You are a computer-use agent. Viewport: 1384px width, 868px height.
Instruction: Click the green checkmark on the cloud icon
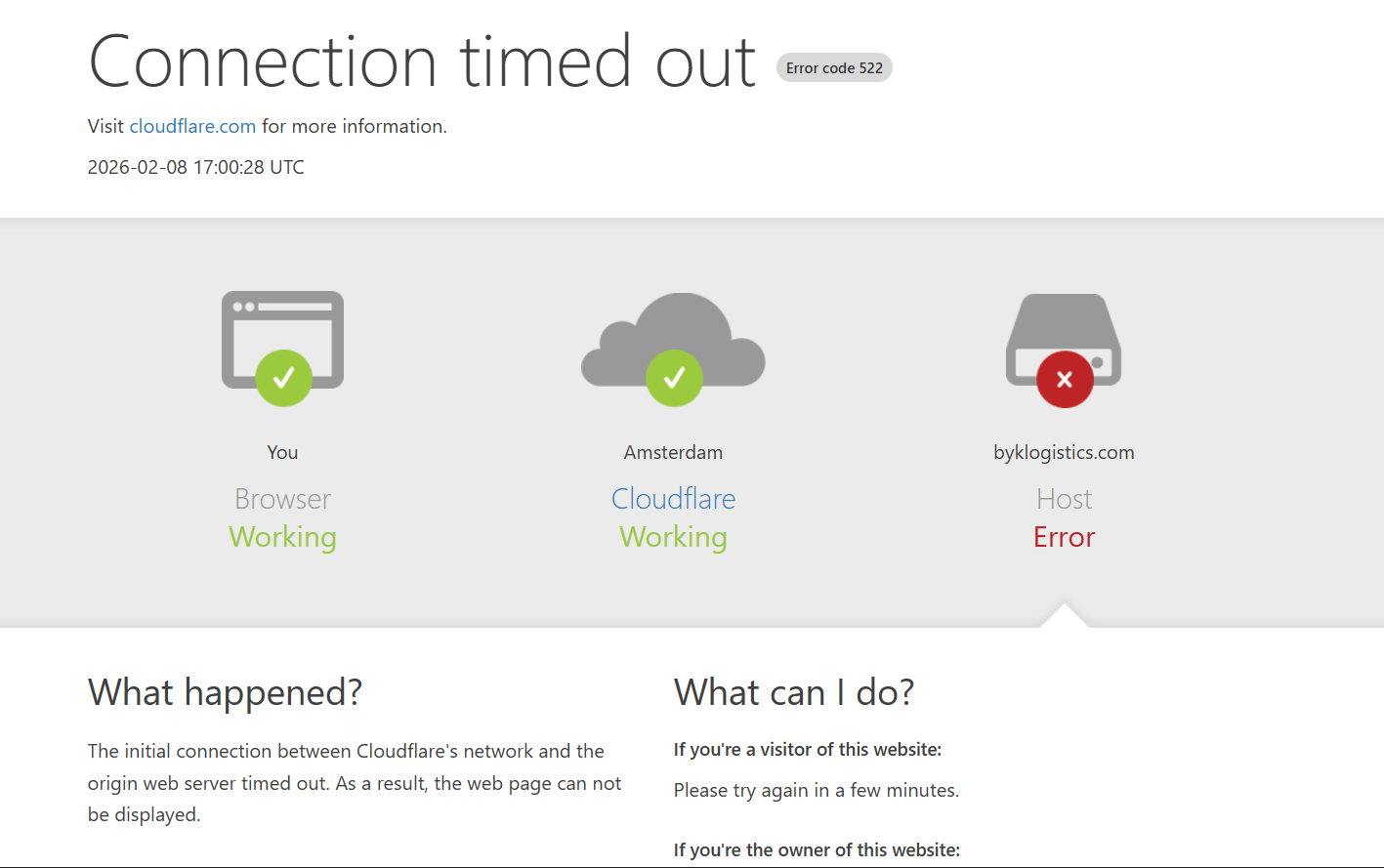point(674,378)
